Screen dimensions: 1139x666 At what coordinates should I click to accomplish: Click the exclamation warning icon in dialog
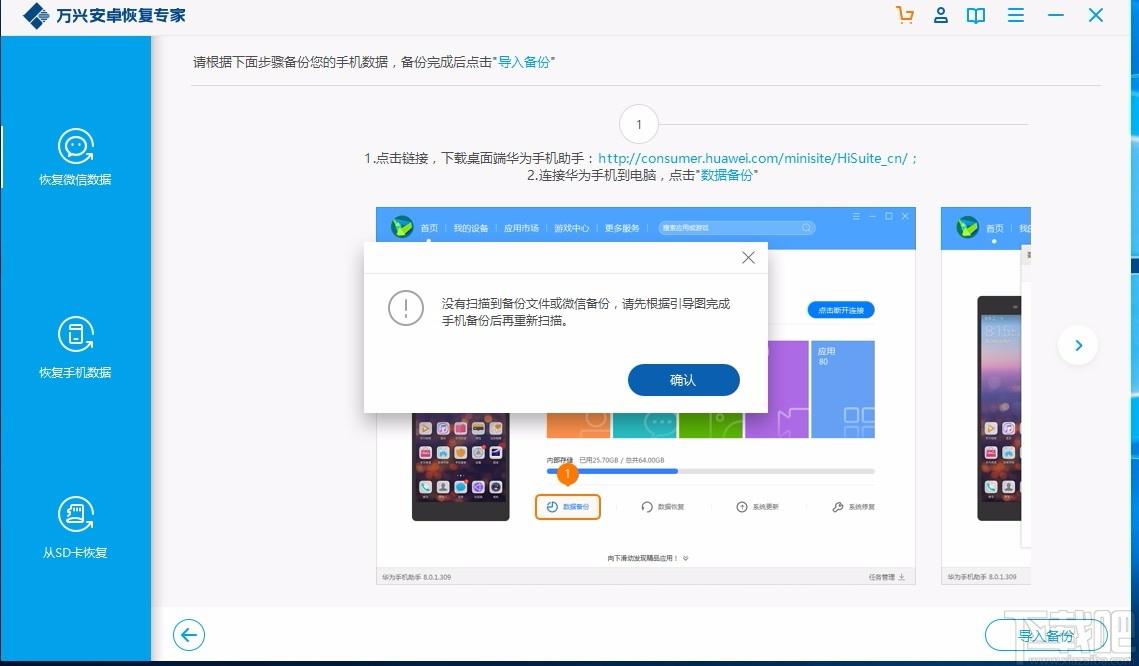[405, 309]
